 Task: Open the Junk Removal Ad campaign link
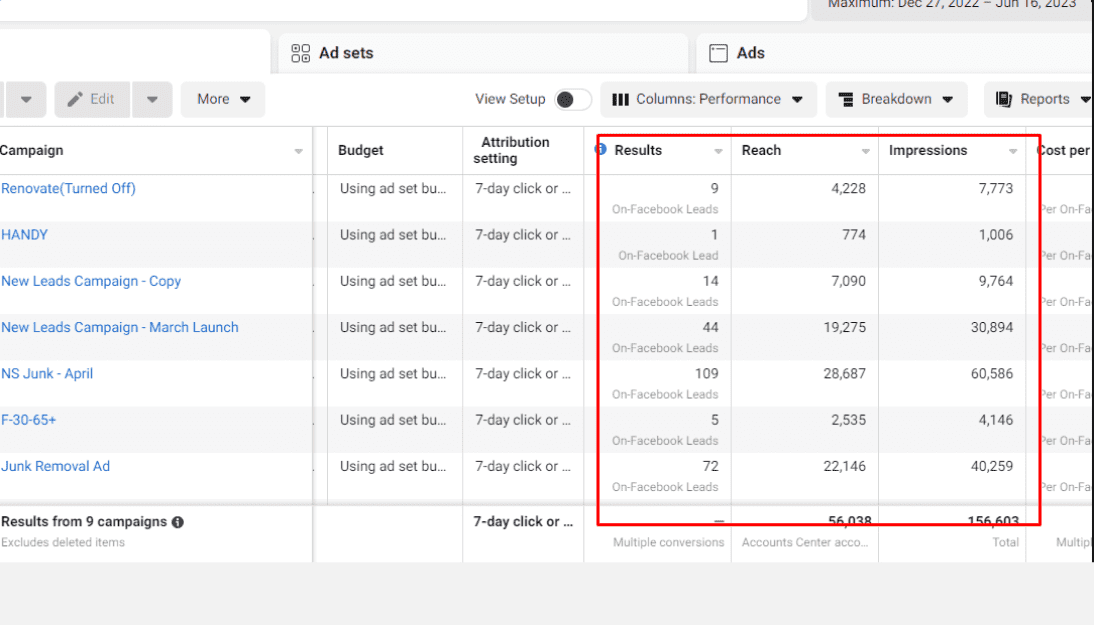coord(55,466)
